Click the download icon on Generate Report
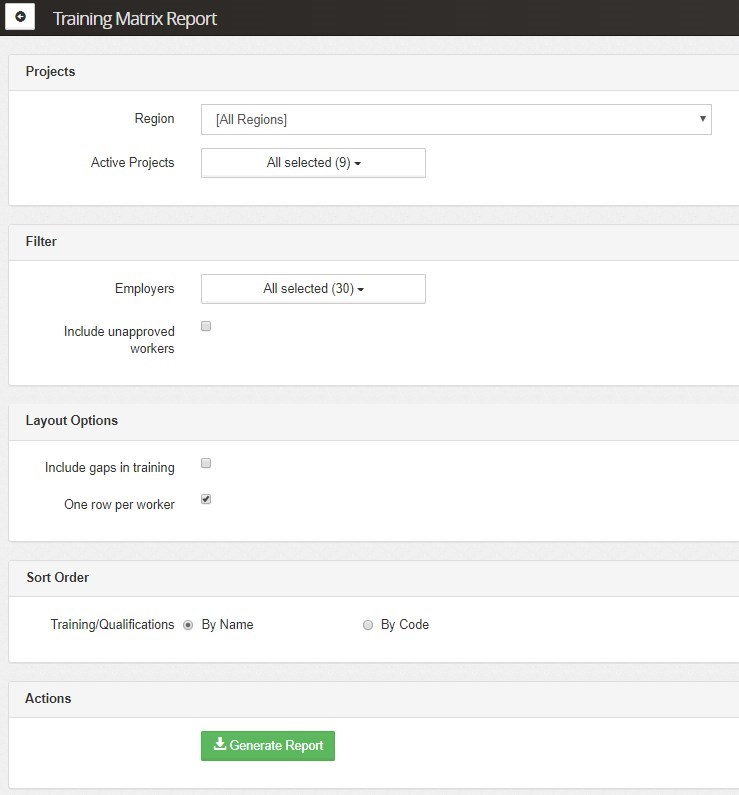This screenshot has height=795, width=739. (220, 745)
